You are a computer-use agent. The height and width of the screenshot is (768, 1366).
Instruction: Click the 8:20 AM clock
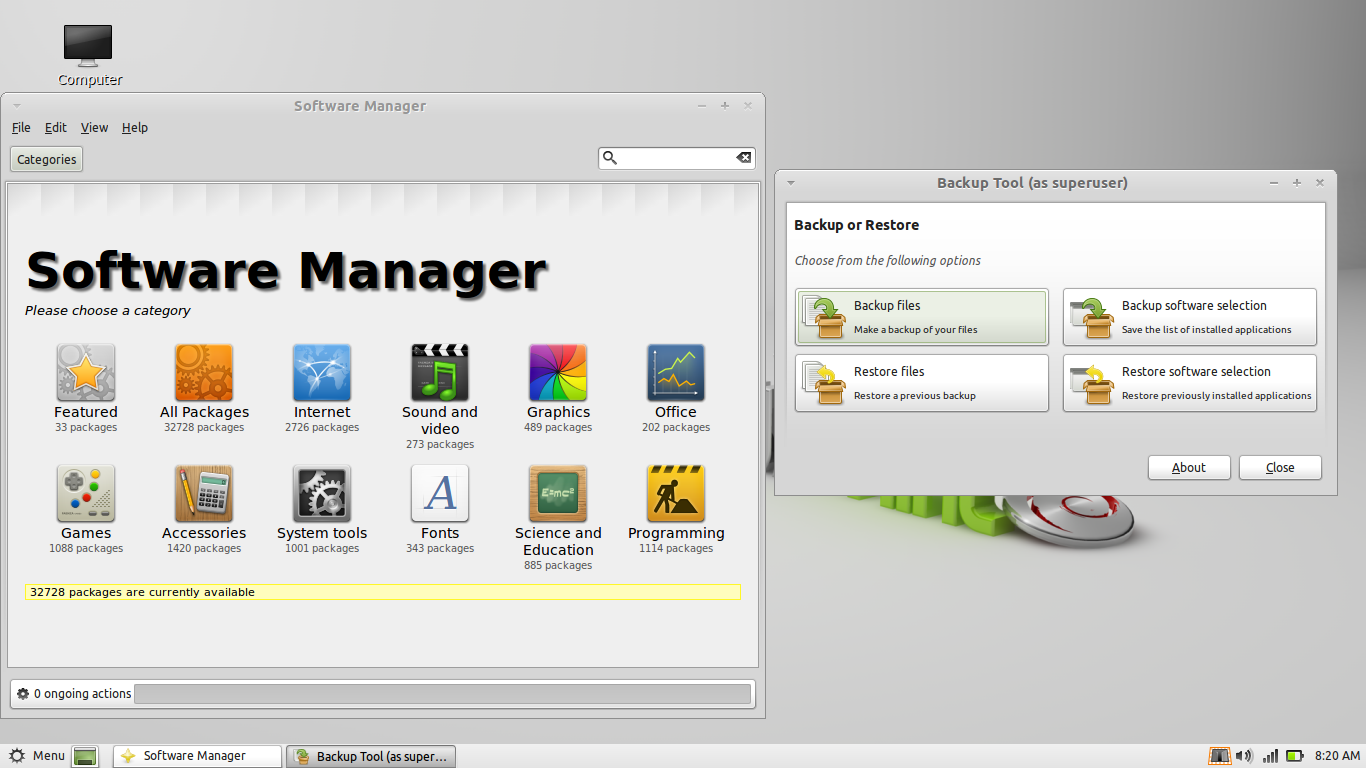(x=1337, y=756)
